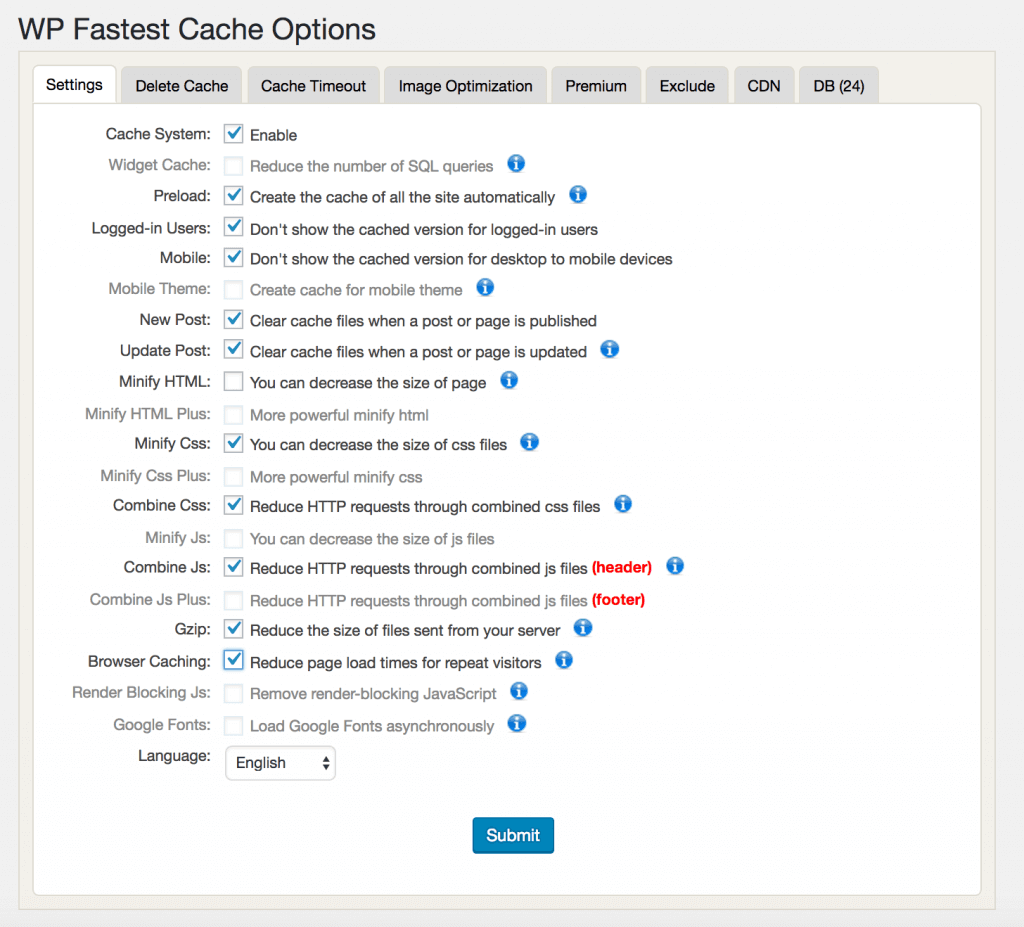1024x927 pixels.
Task: Open info icon next to Preload option
Action: click(578, 195)
